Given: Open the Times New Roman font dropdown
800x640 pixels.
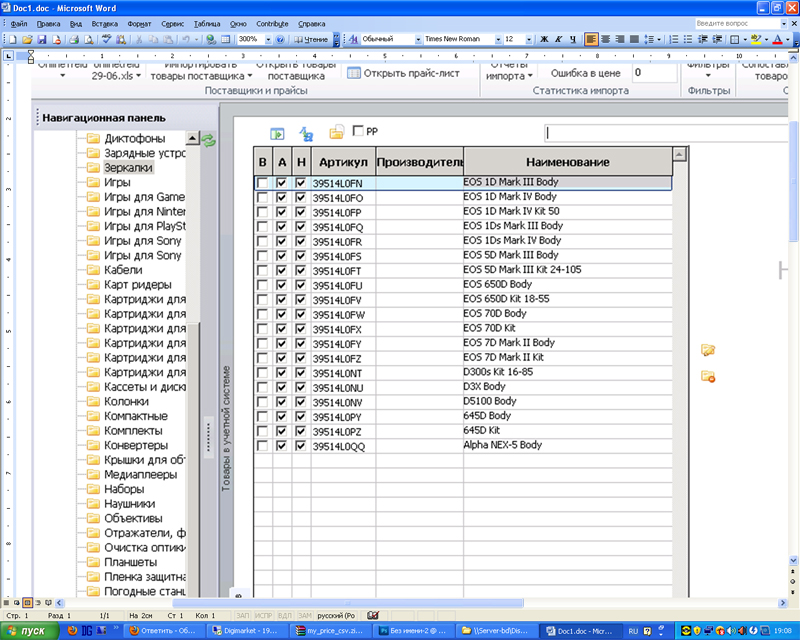Looking at the screenshot, I should 498,39.
